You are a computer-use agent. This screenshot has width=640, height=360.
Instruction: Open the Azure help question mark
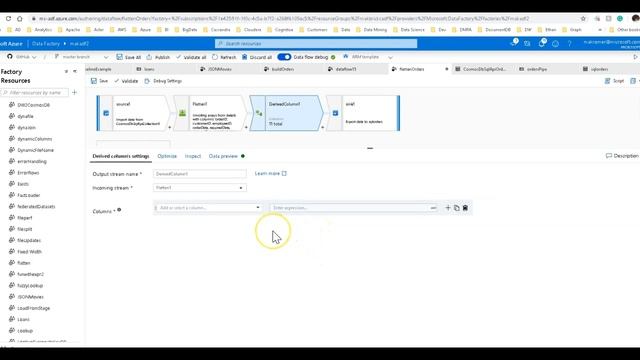point(569,44)
